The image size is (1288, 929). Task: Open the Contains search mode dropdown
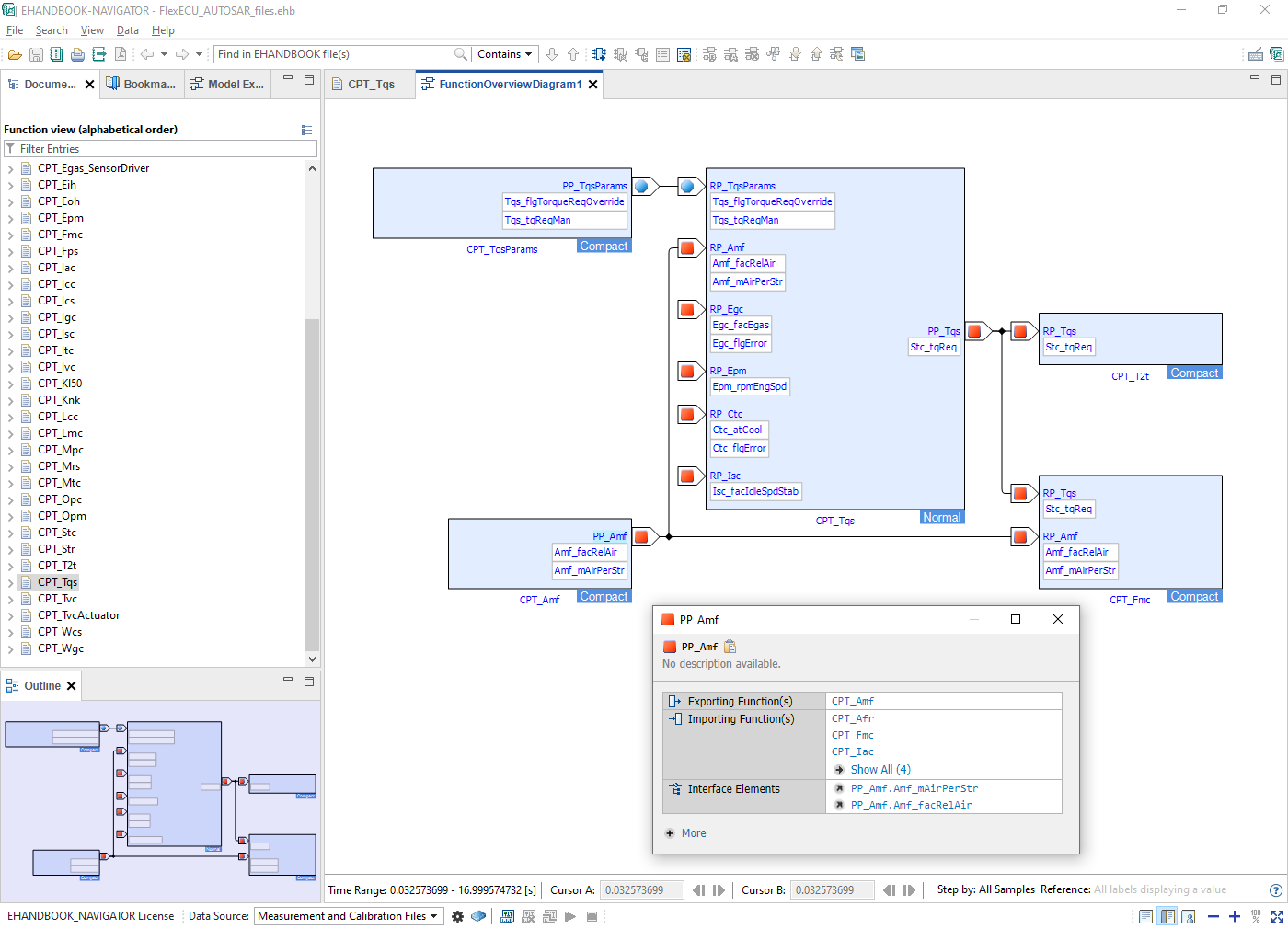coord(504,54)
